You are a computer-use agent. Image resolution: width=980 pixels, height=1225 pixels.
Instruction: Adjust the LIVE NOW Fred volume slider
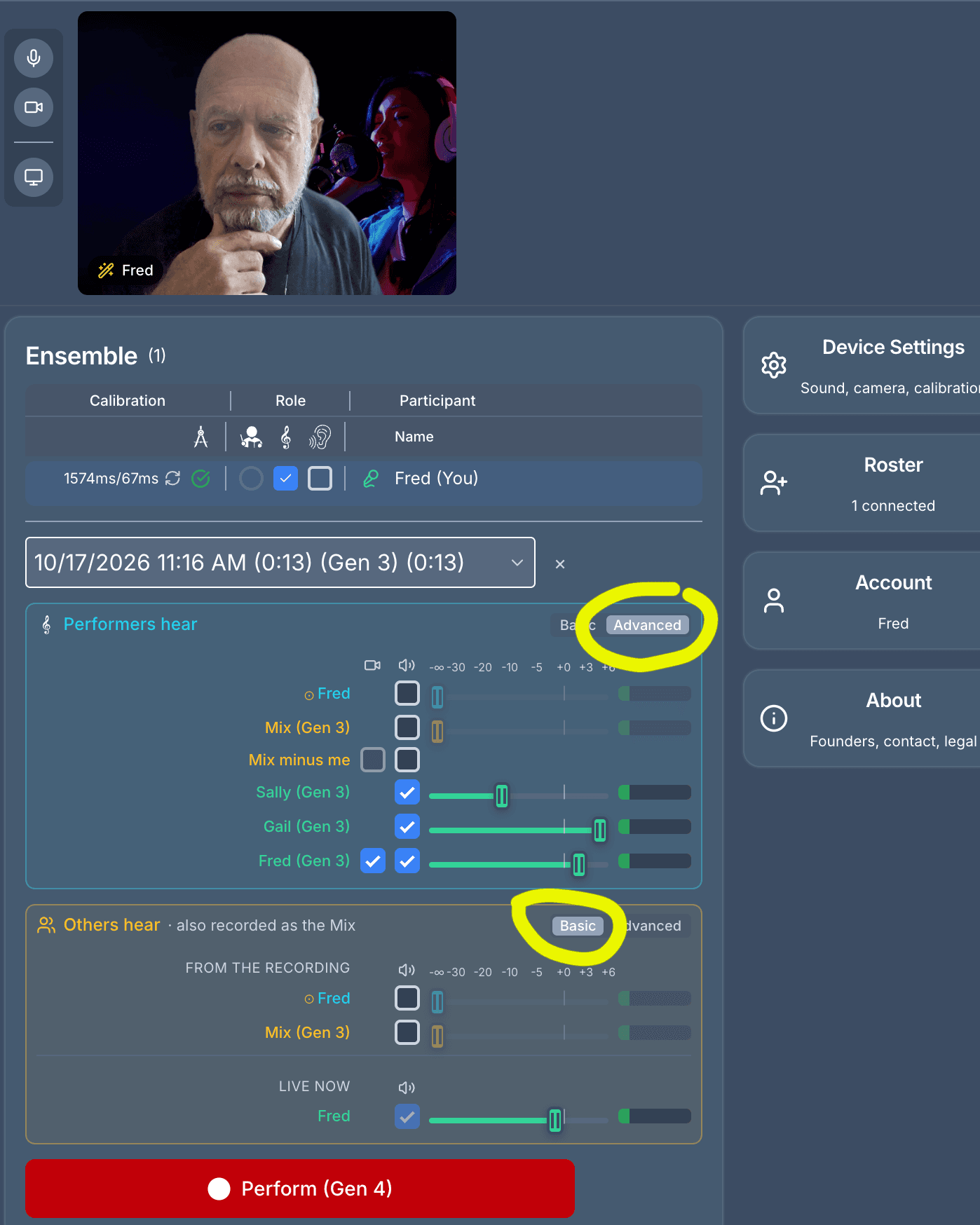coord(555,1120)
